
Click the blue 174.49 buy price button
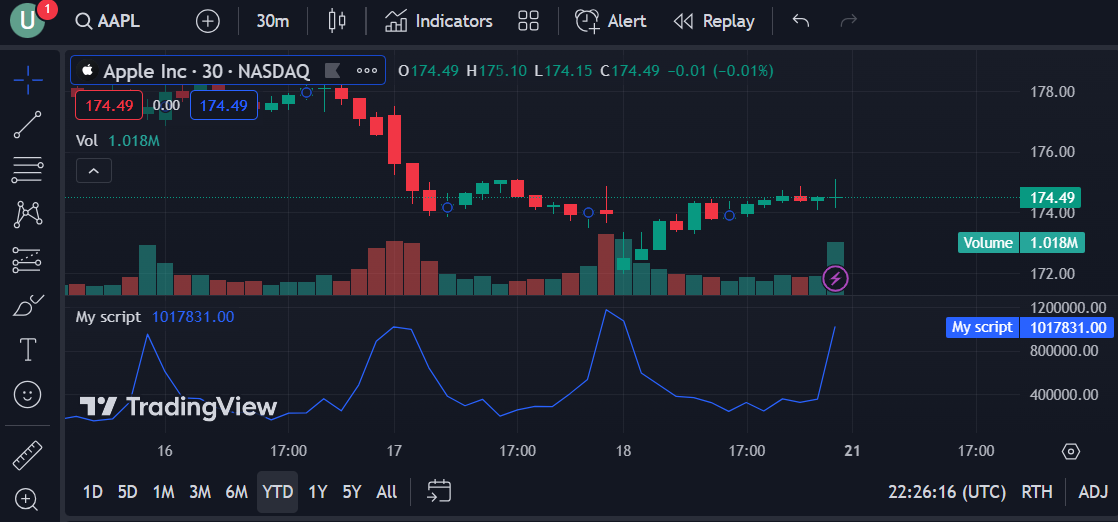(x=224, y=106)
